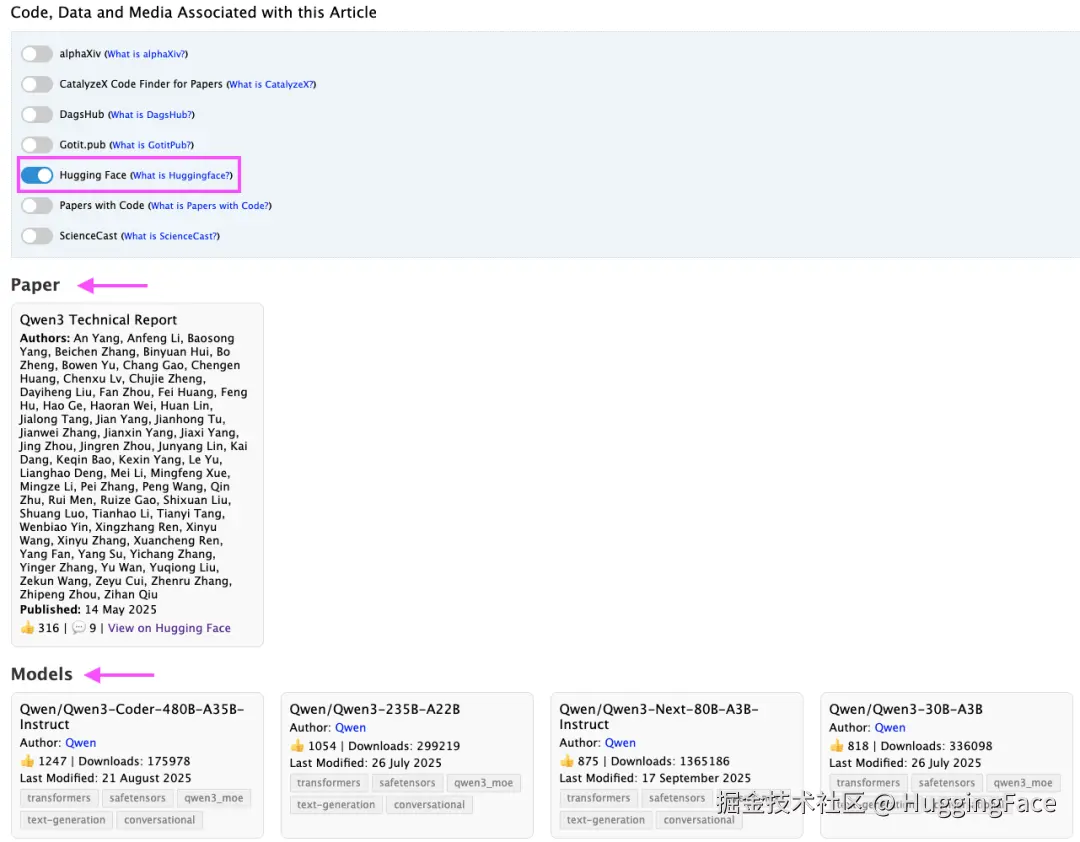Click safetensors tag on Qwen3-235B-A22B card
Image resolution: width=1080 pixels, height=842 pixels.
[407, 783]
